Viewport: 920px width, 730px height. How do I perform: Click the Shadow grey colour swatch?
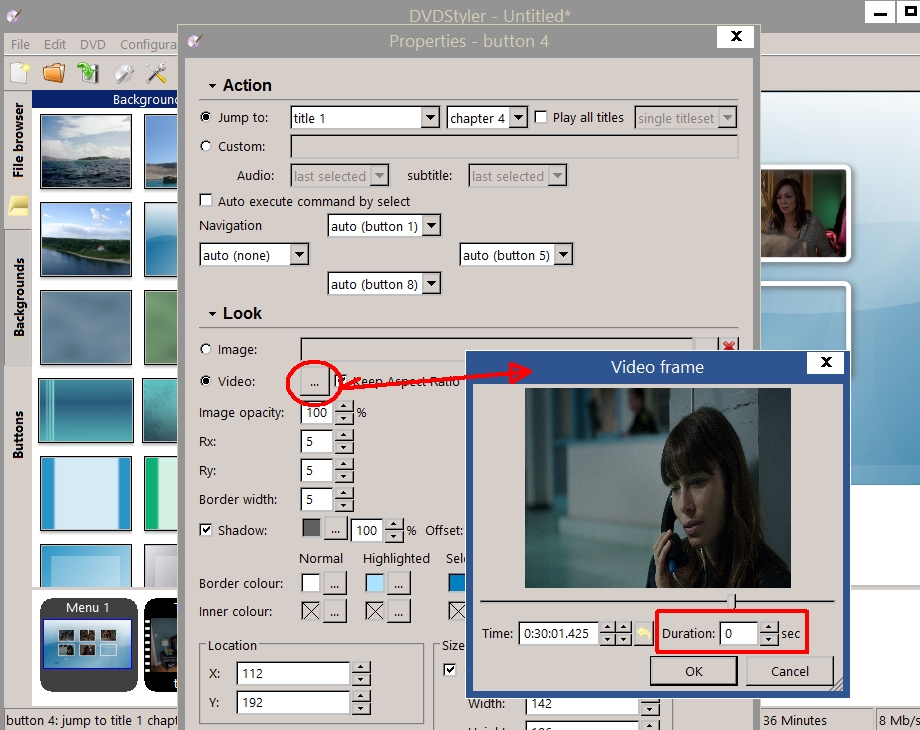312,528
